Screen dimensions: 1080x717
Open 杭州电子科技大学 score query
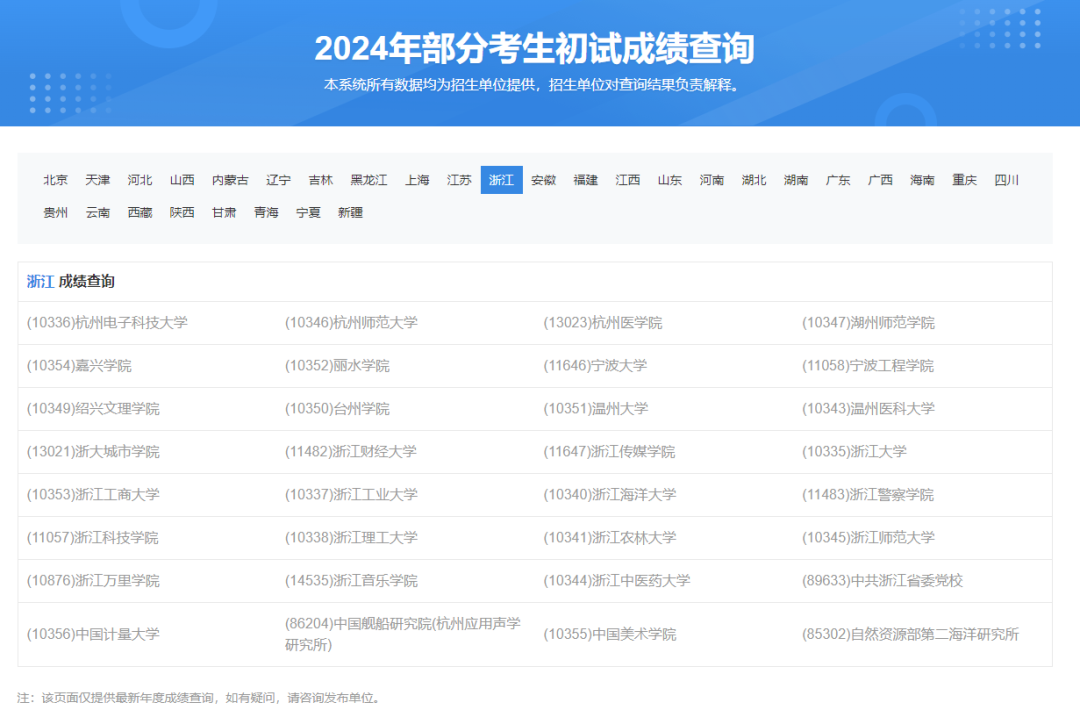(113, 322)
